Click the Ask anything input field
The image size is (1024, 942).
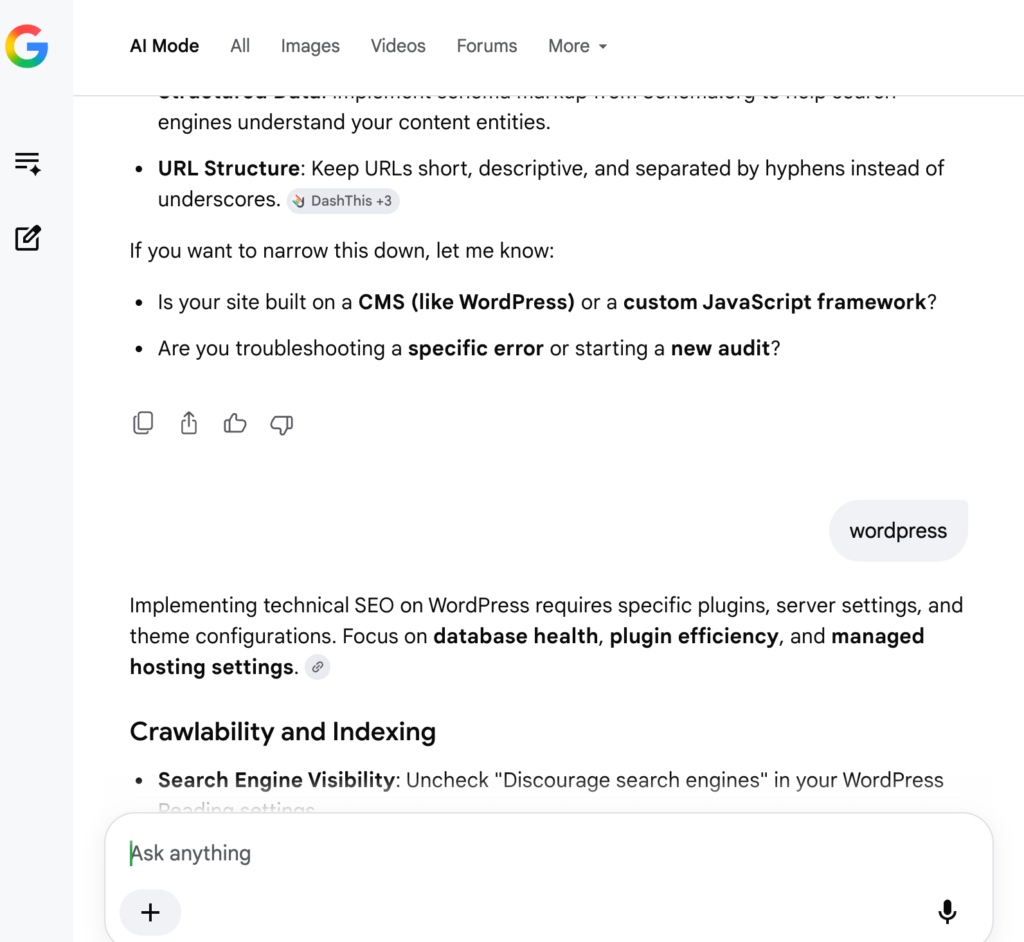click(549, 853)
